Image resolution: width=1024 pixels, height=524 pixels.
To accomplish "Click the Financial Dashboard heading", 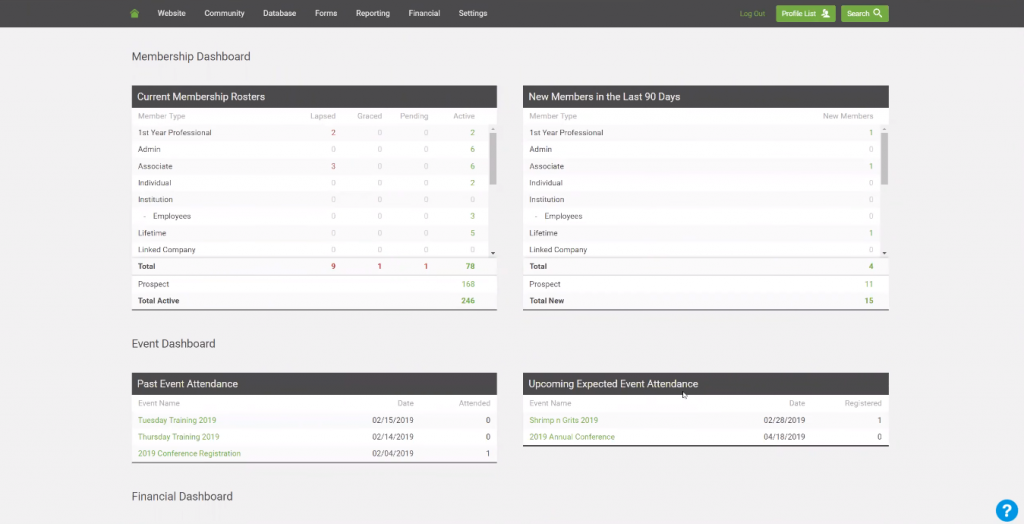I will tap(182, 497).
